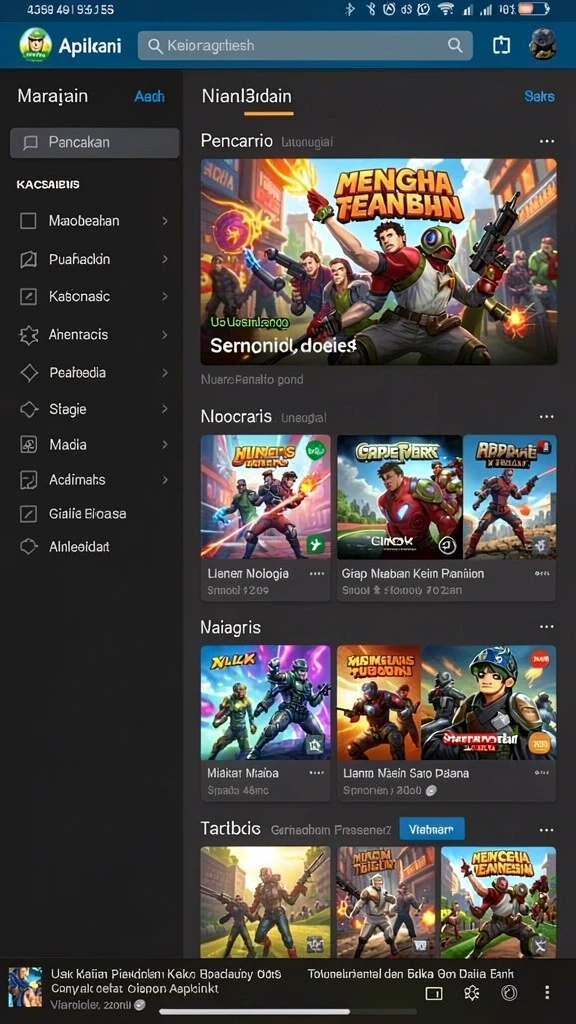Screen dimensions: 576x1024
Task: Expand the Peafoedia category chevron
Action: click(x=165, y=373)
